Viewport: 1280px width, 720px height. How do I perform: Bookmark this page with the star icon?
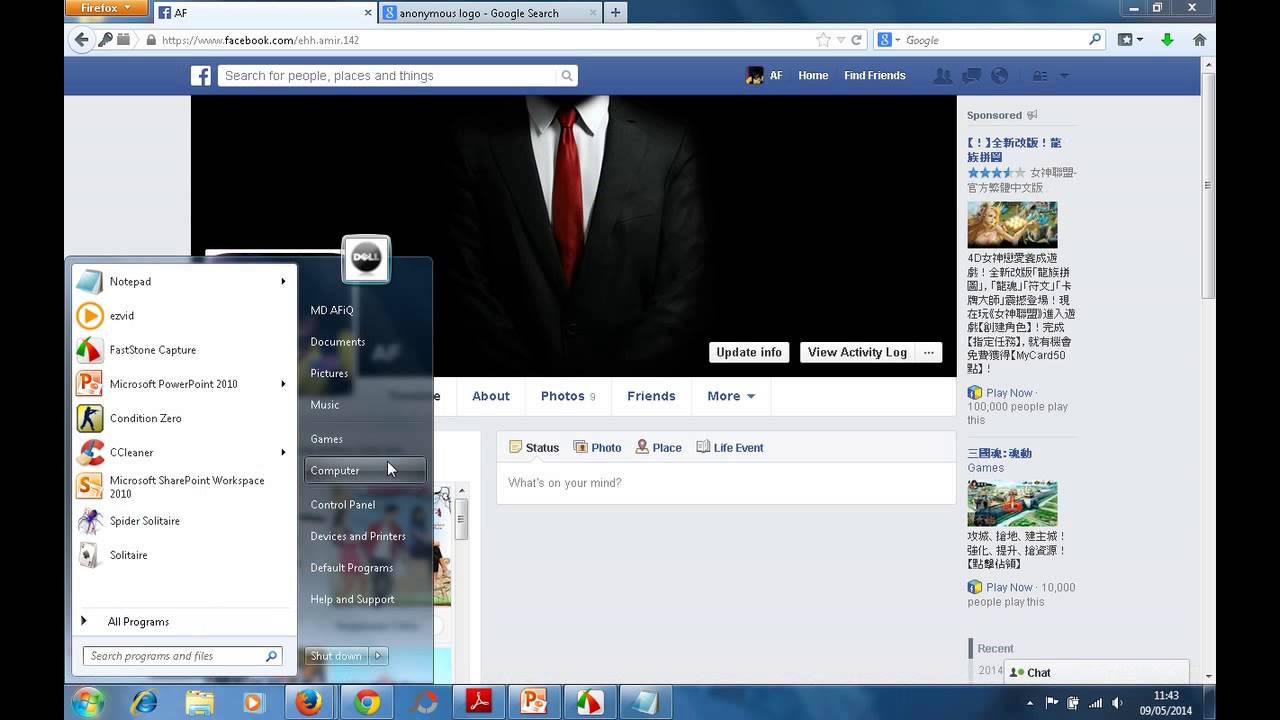[823, 40]
